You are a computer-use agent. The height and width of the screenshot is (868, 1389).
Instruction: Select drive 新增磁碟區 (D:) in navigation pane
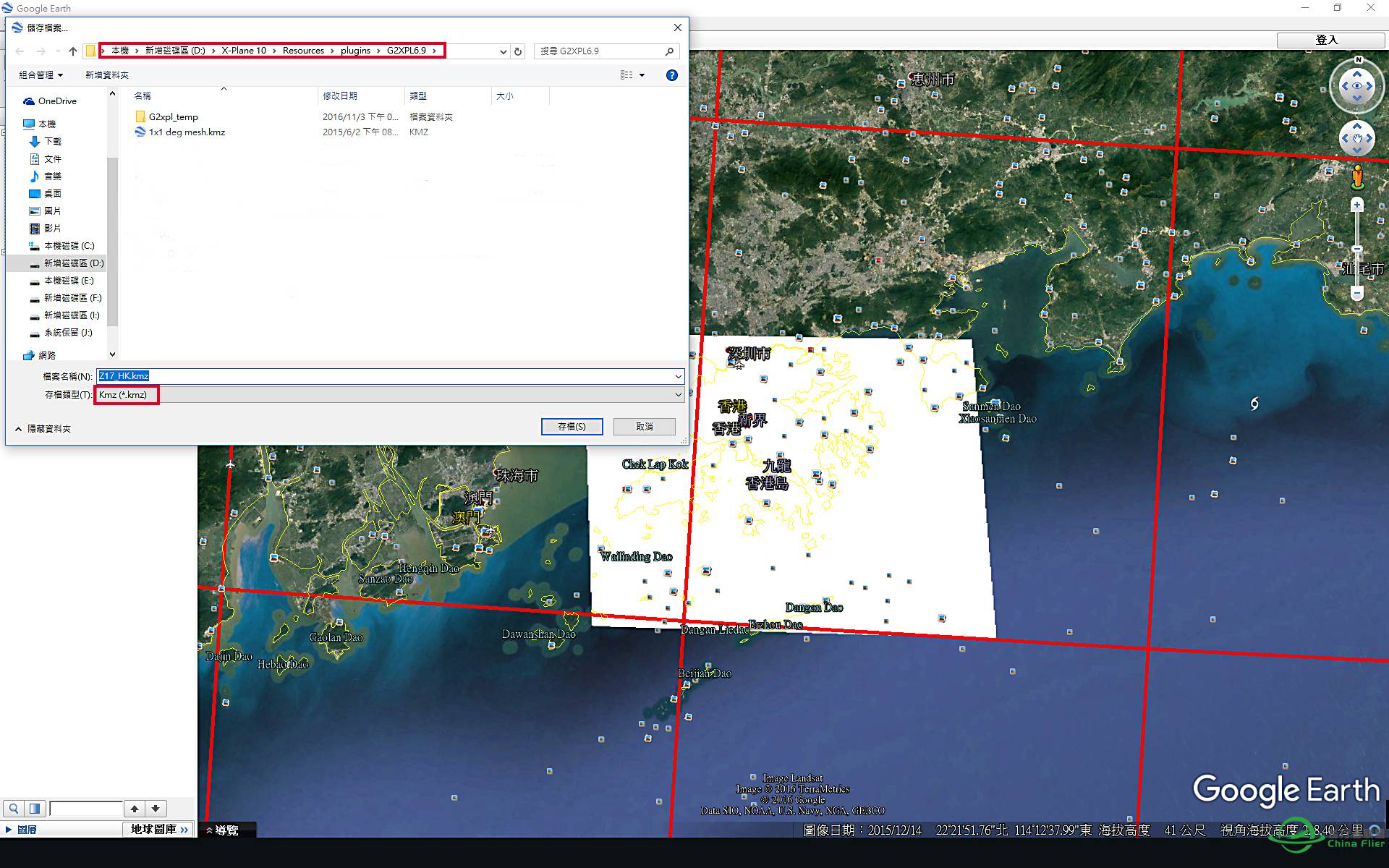click(x=67, y=263)
